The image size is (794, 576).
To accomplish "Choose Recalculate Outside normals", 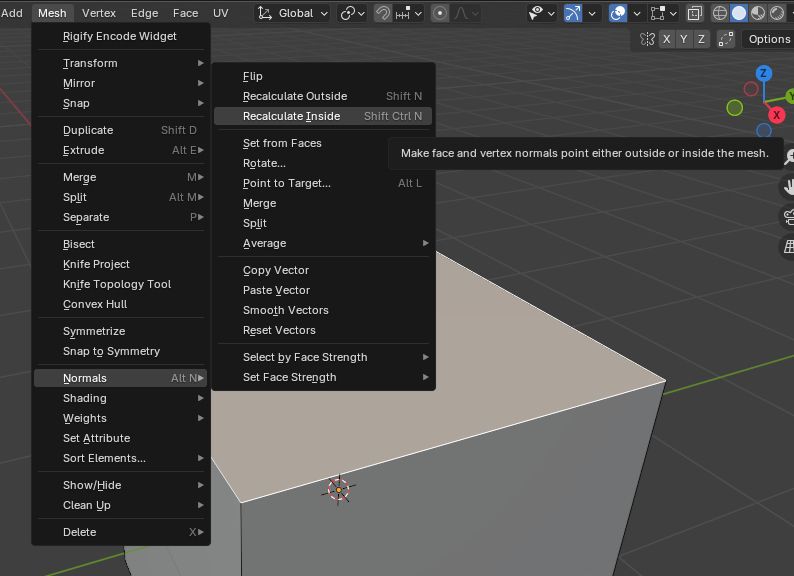I will tap(323, 96).
